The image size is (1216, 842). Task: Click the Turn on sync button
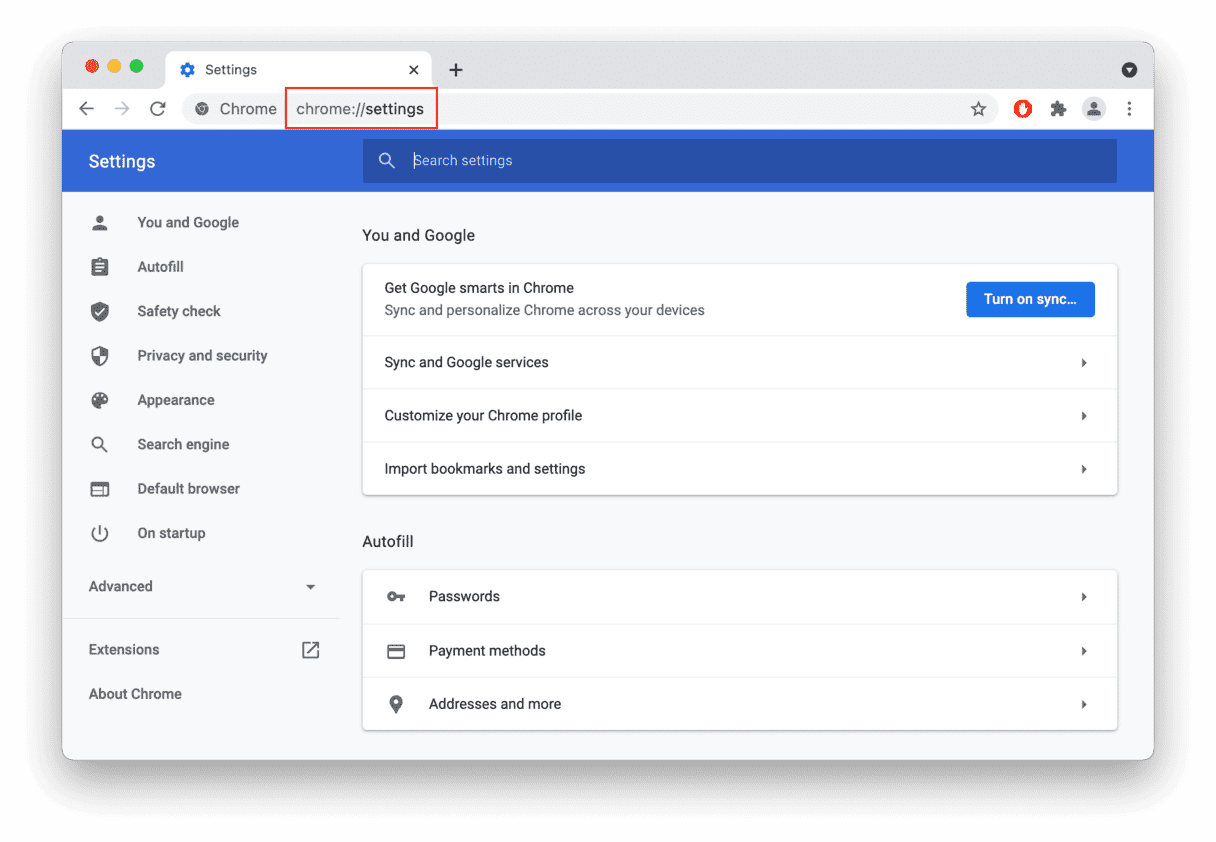pos(1029,299)
